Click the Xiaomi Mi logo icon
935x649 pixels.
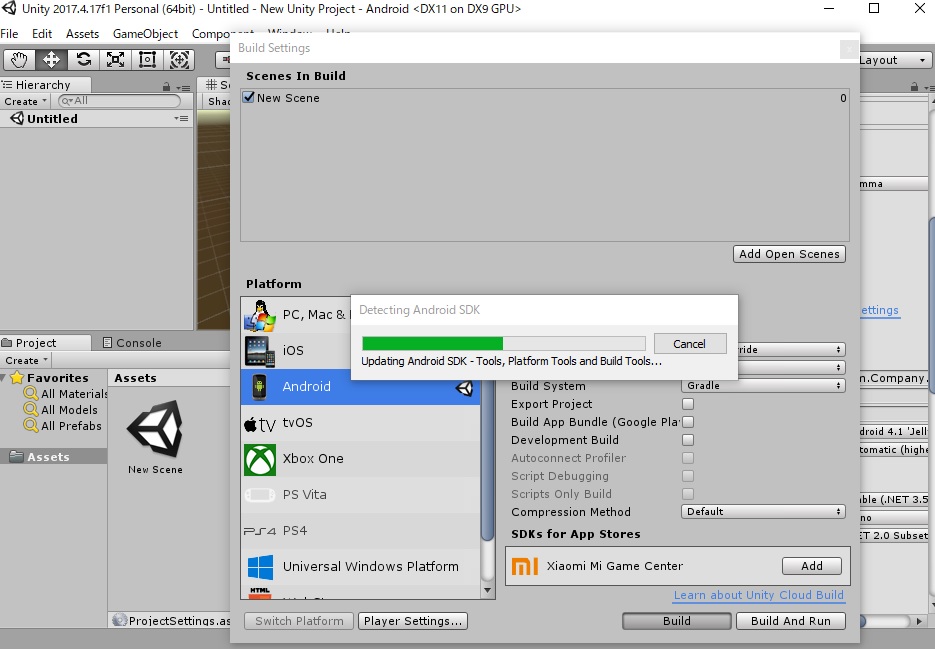[x=525, y=566]
